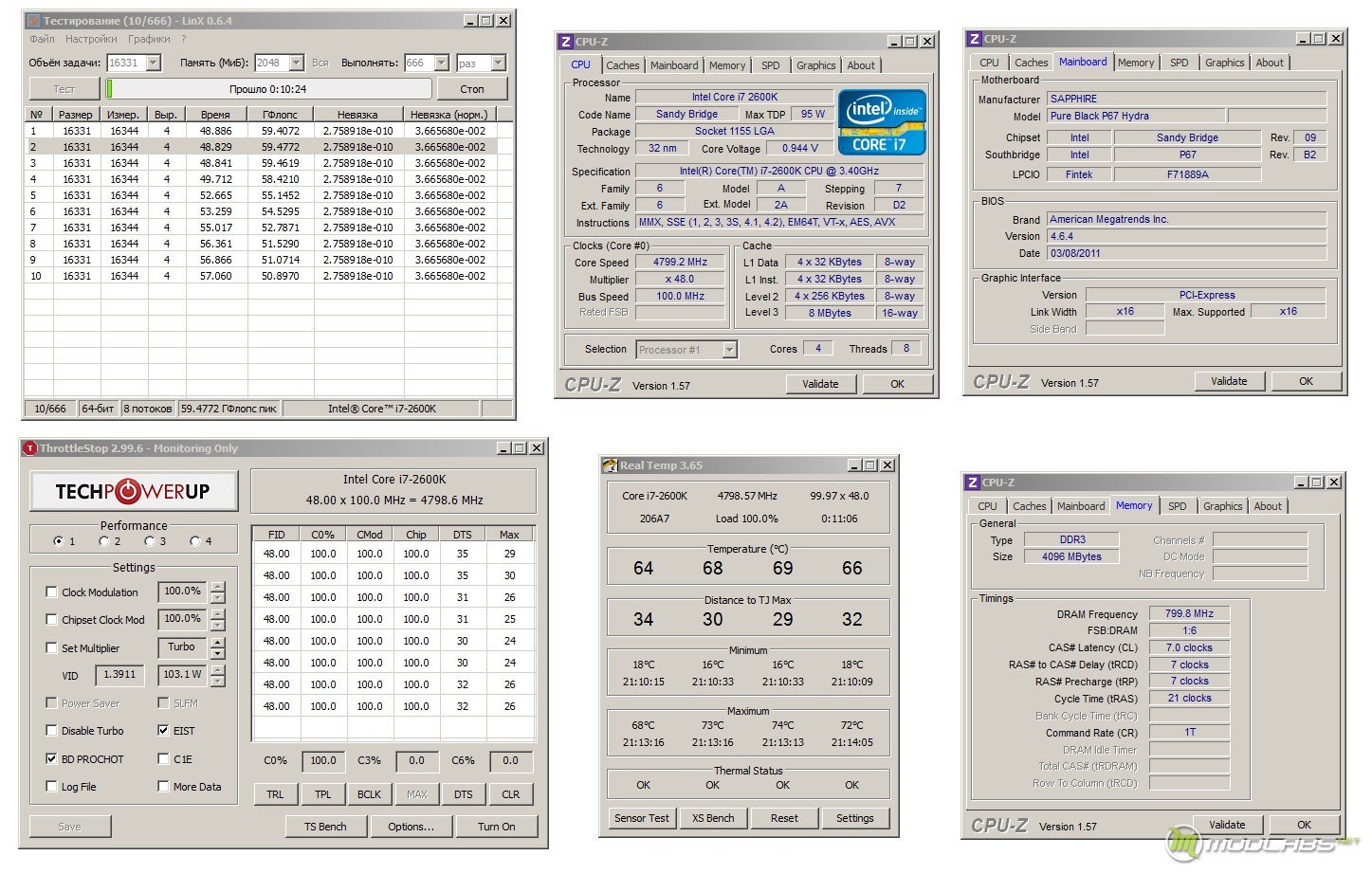Click the CPU-Z icon in the Memory window title bar
1372x874 pixels.
(x=972, y=483)
